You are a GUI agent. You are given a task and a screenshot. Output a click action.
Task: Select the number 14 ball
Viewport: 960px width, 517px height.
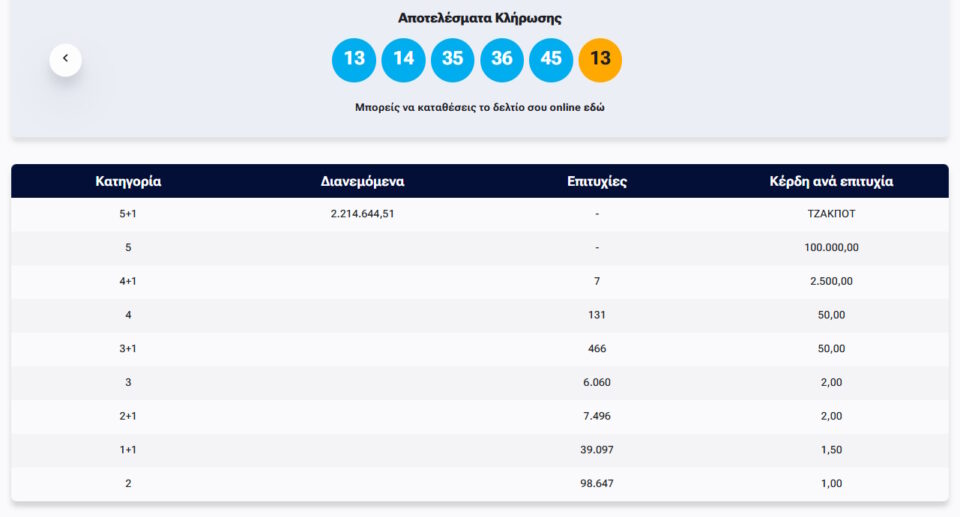(403, 59)
